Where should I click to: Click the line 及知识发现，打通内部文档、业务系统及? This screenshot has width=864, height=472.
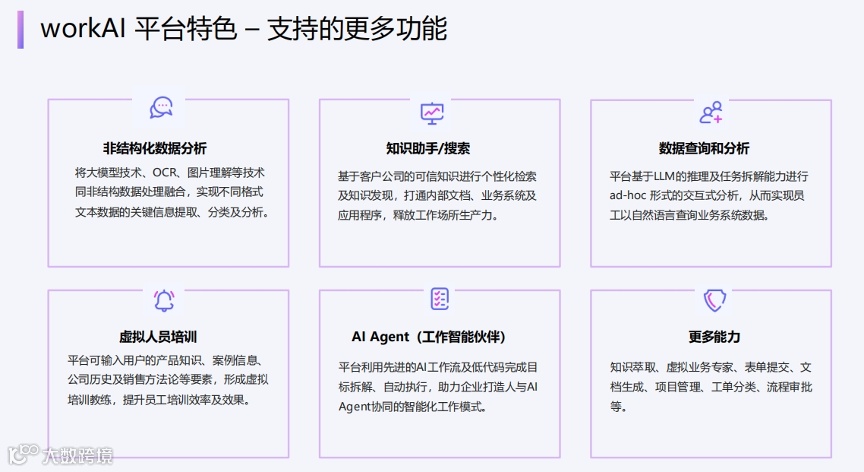[x=437, y=196]
